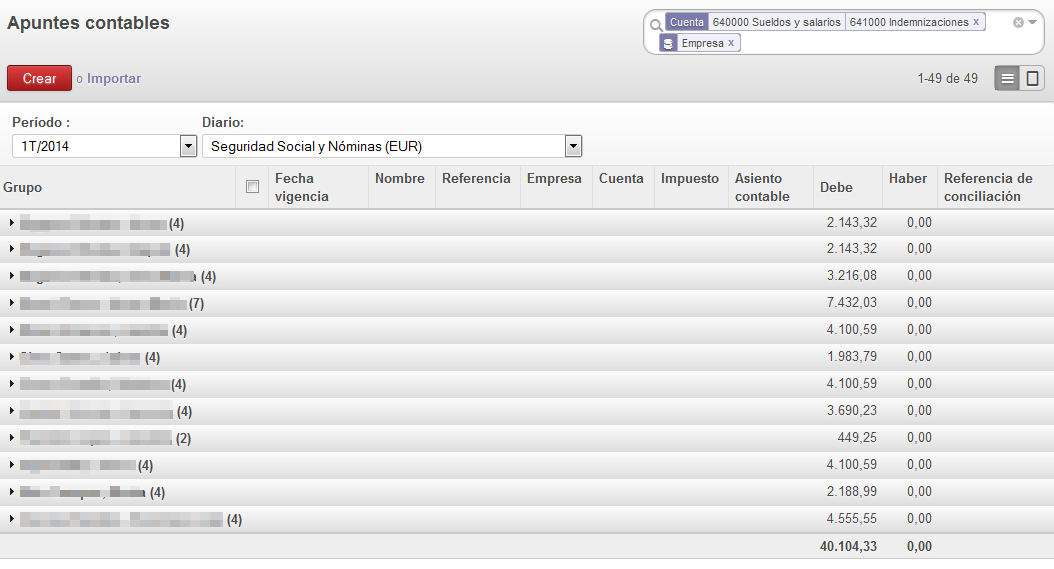Click inside the search input field

(x=870, y=43)
